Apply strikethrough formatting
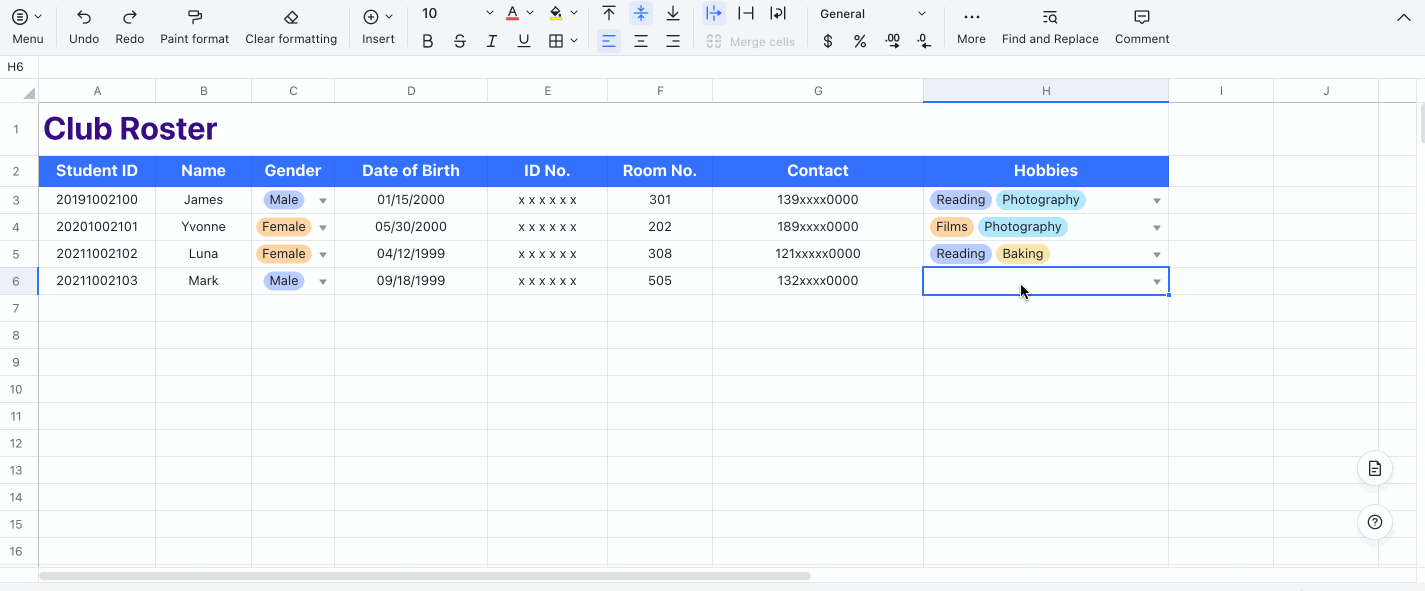1425x591 pixels. [x=459, y=41]
